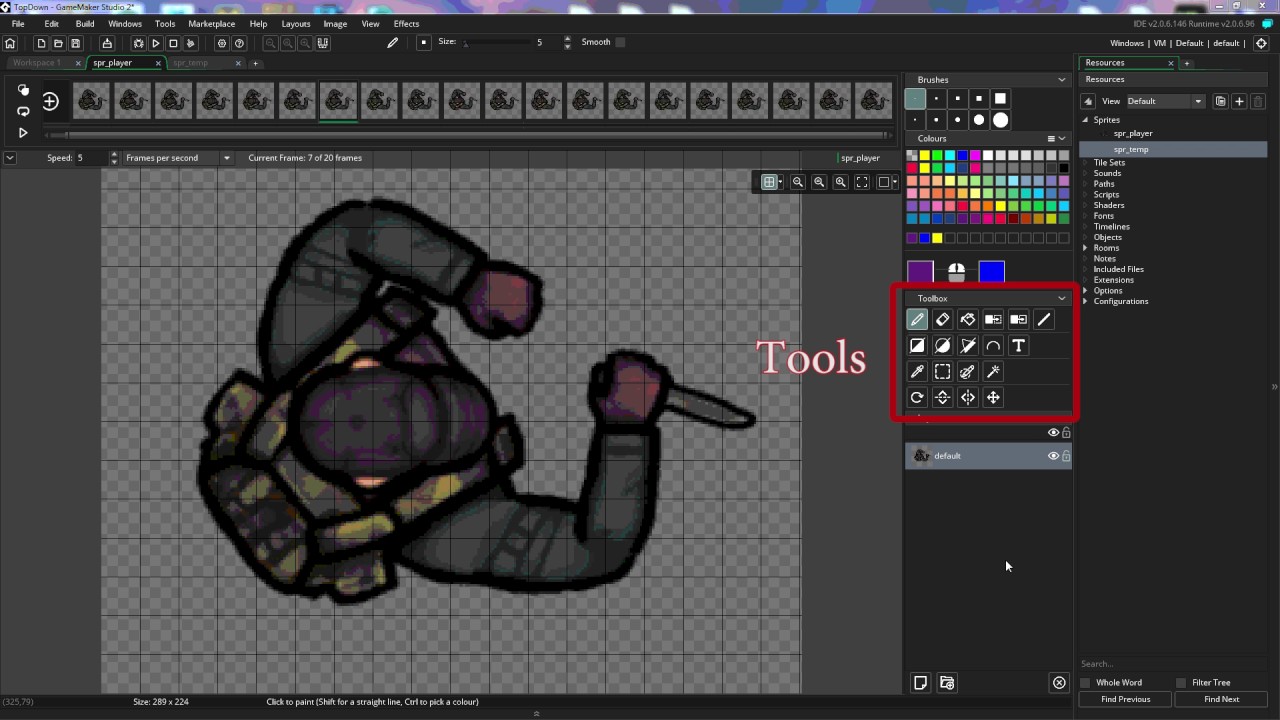This screenshot has width=1280, height=720.
Task: Add a new frame with the plus icon
Action: pos(50,101)
